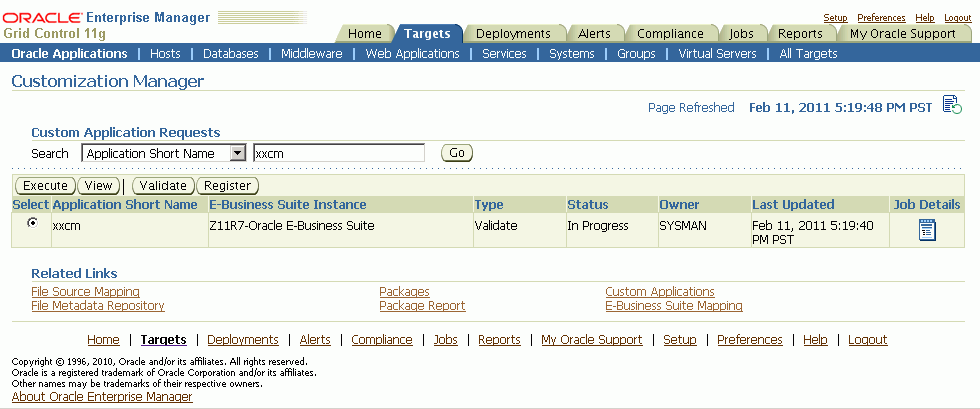Click the Setup link at top right
Screen dimensions: 980x409
point(835,18)
